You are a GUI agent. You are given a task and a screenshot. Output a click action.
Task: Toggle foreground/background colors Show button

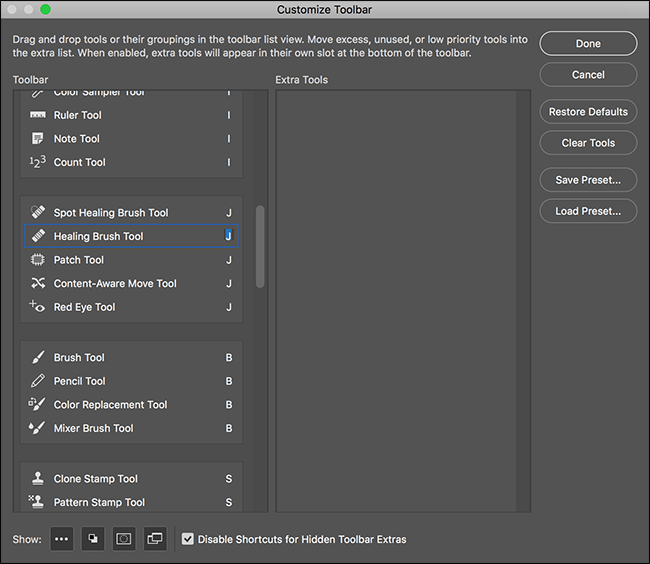coord(93,539)
